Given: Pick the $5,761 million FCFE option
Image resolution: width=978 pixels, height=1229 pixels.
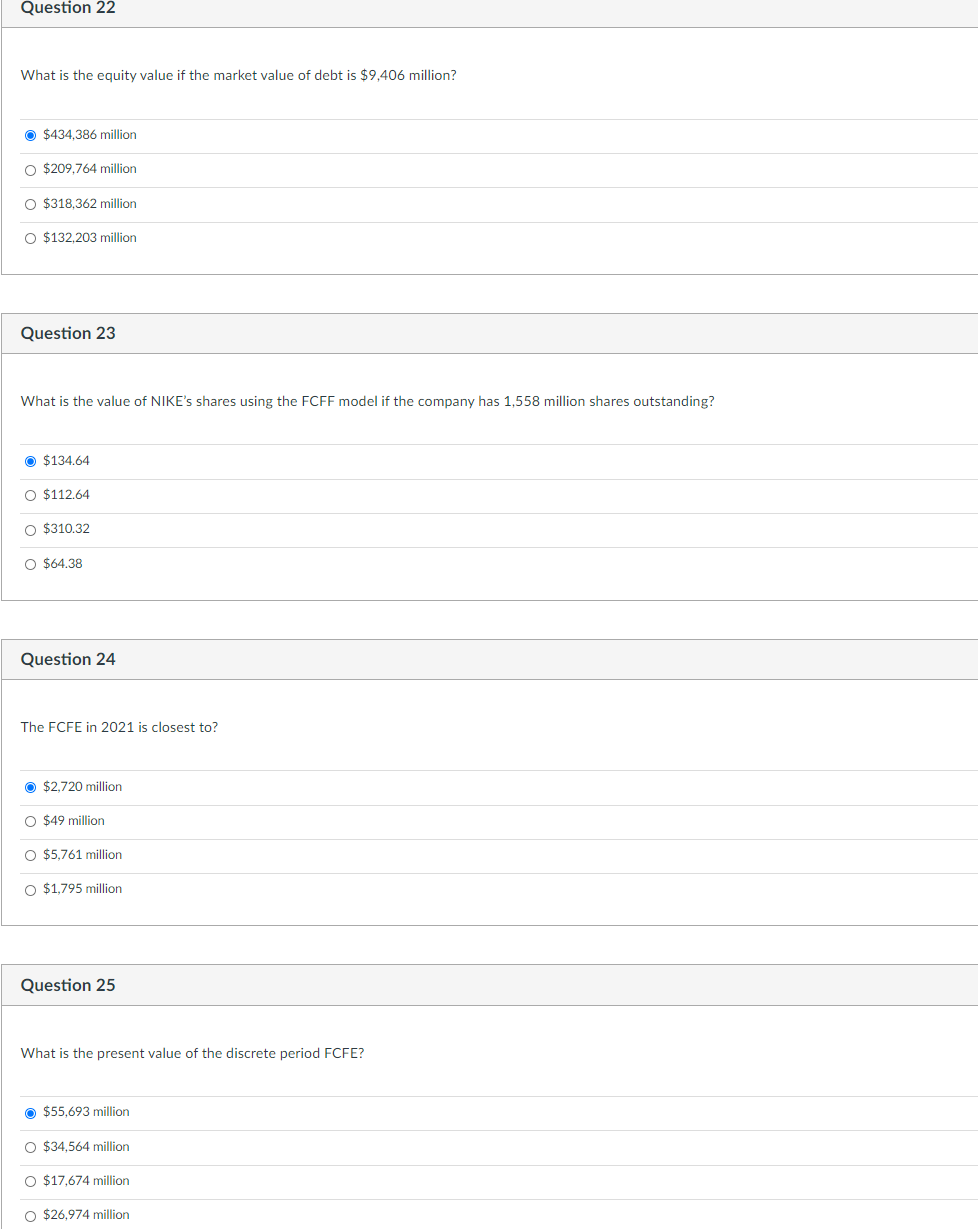Looking at the screenshot, I should point(31,855).
